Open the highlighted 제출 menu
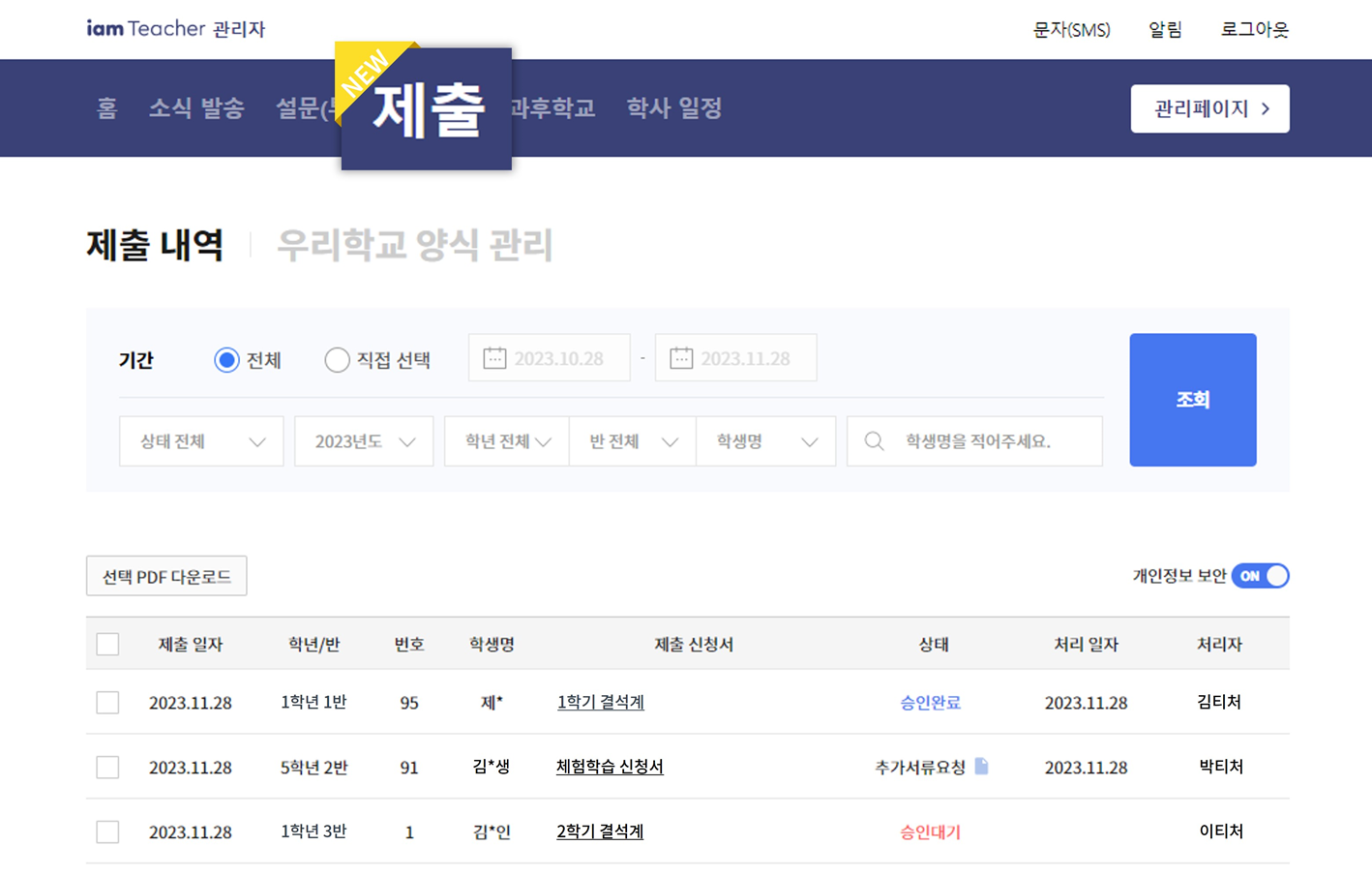The height and width of the screenshot is (876, 1372). point(427,108)
